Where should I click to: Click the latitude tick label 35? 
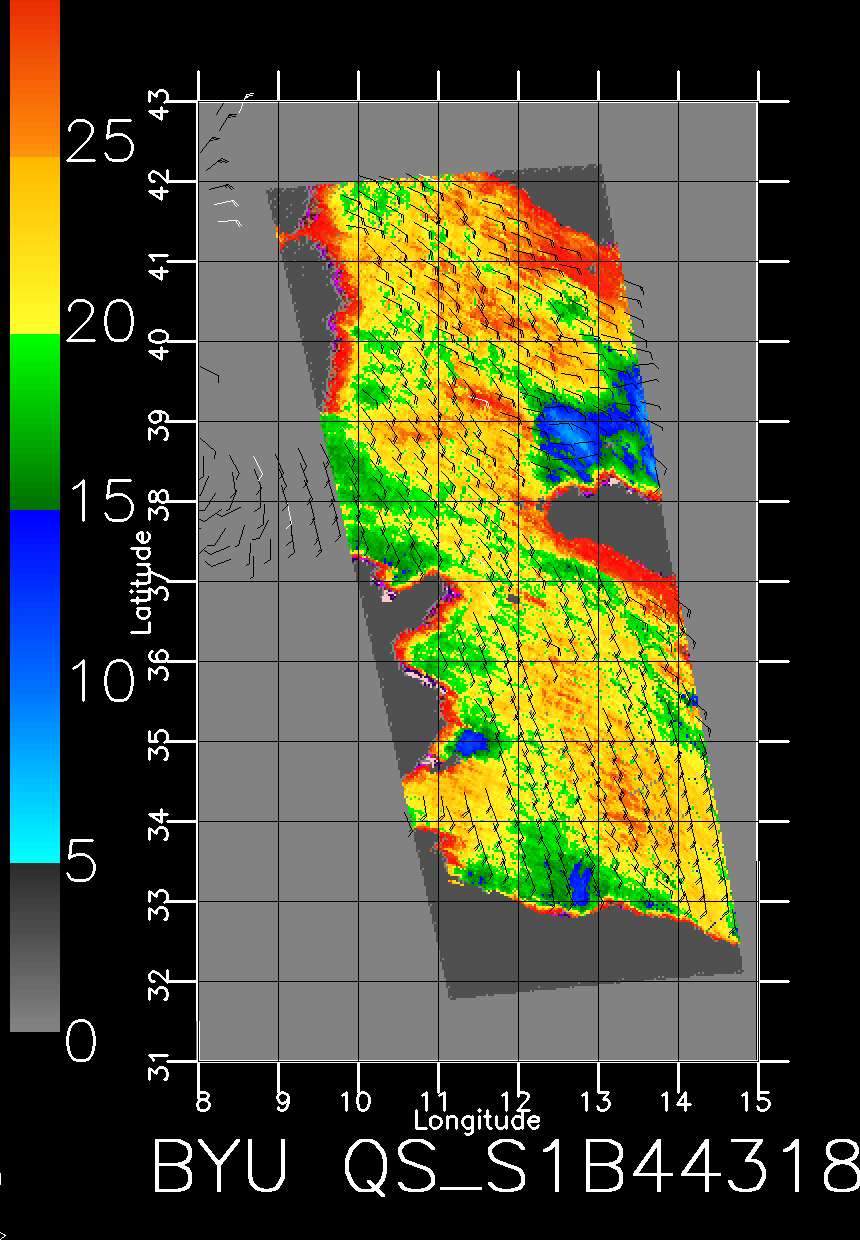click(161, 744)
